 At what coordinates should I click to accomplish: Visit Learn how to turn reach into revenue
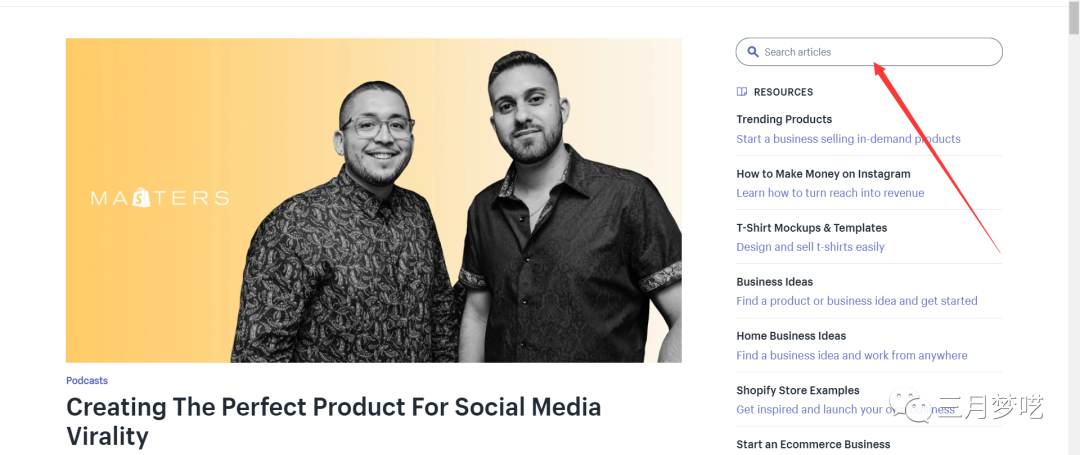(830, 193)
